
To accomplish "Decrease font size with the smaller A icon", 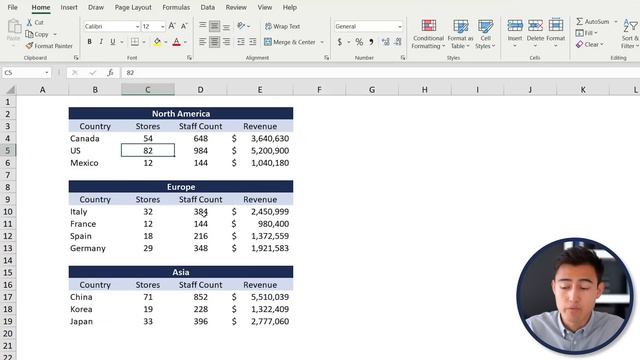I will (x=184, y=26).
